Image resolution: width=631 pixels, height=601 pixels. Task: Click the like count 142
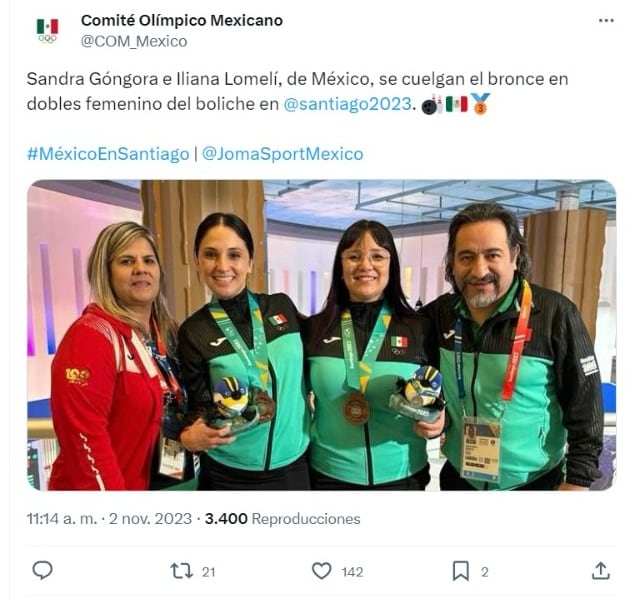(x=352, y=572)
